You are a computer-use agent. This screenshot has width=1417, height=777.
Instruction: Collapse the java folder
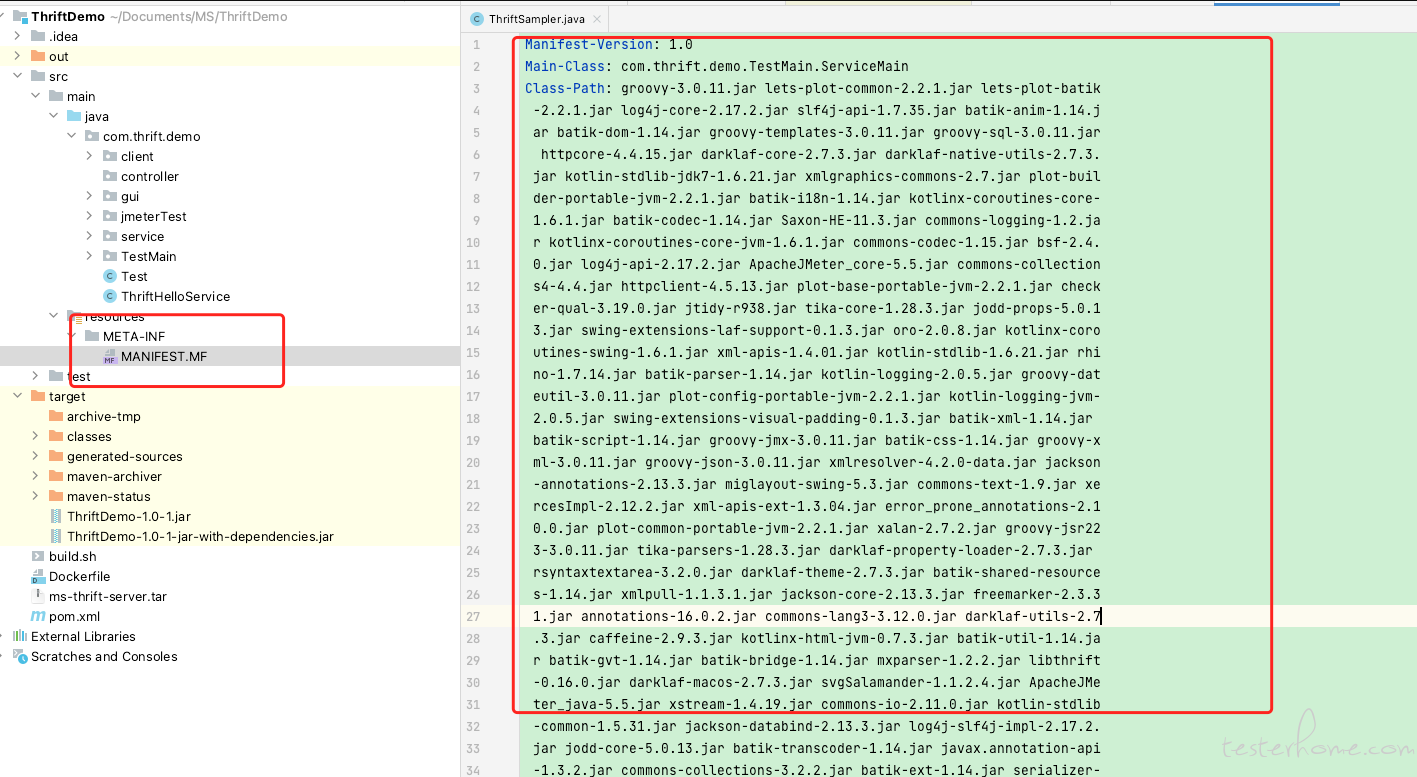click(x=55, y=116)
